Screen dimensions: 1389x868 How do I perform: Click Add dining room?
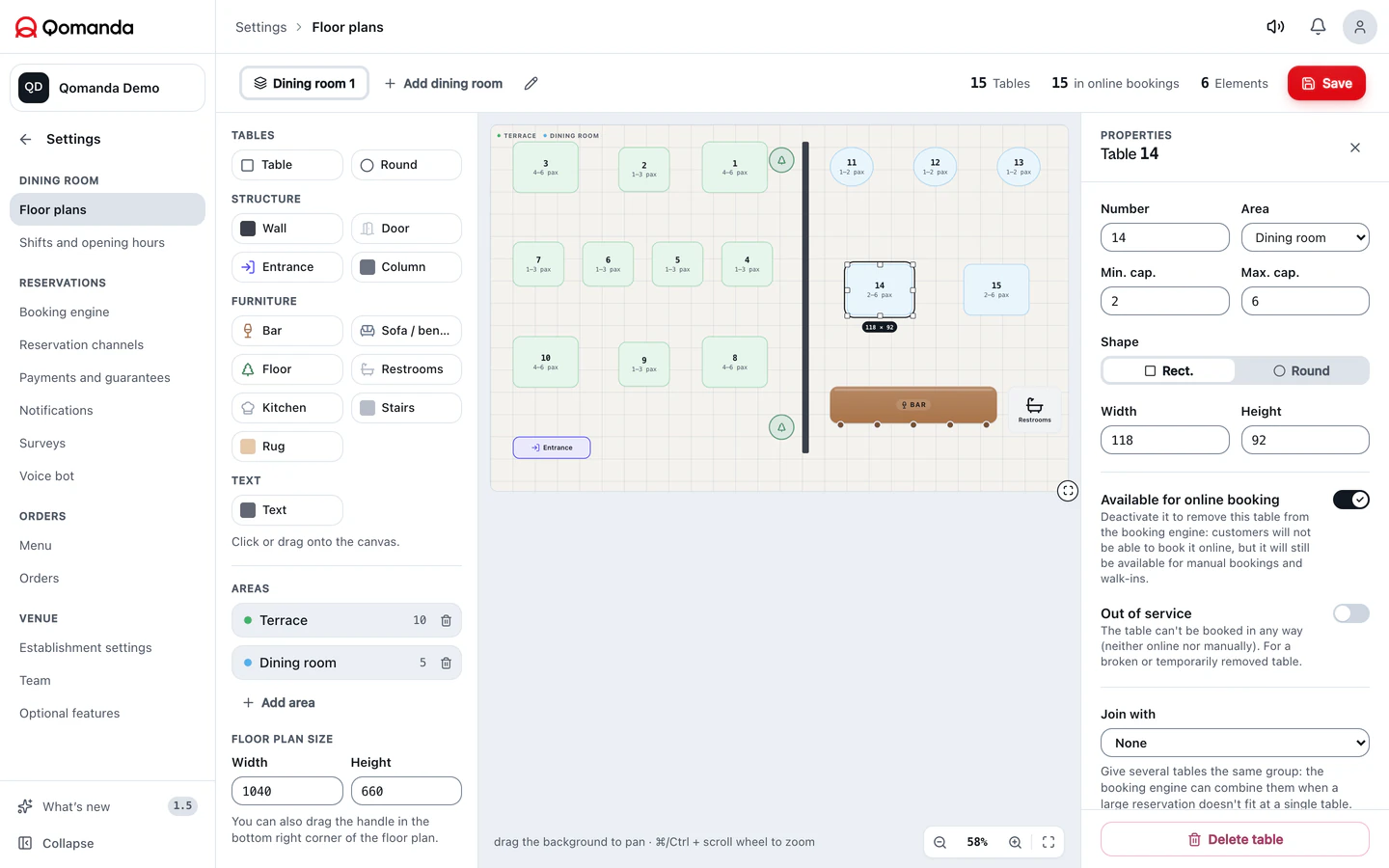pyautogui.click(x=444, y=84)
